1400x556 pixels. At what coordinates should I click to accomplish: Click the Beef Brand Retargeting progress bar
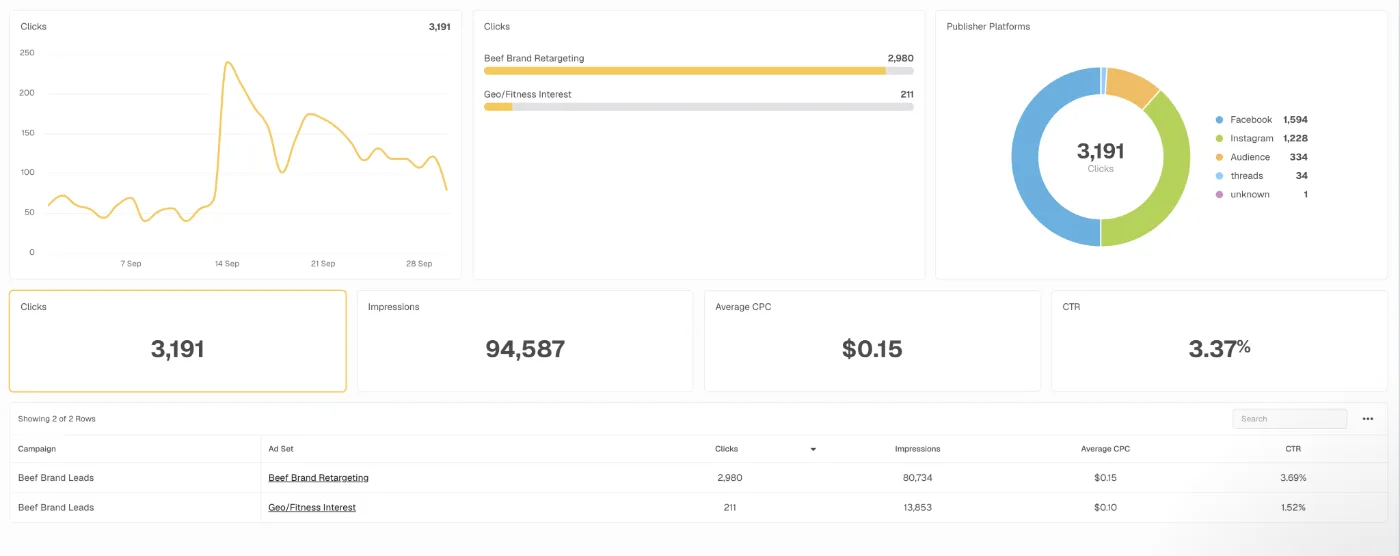click(x=698, y=71)
